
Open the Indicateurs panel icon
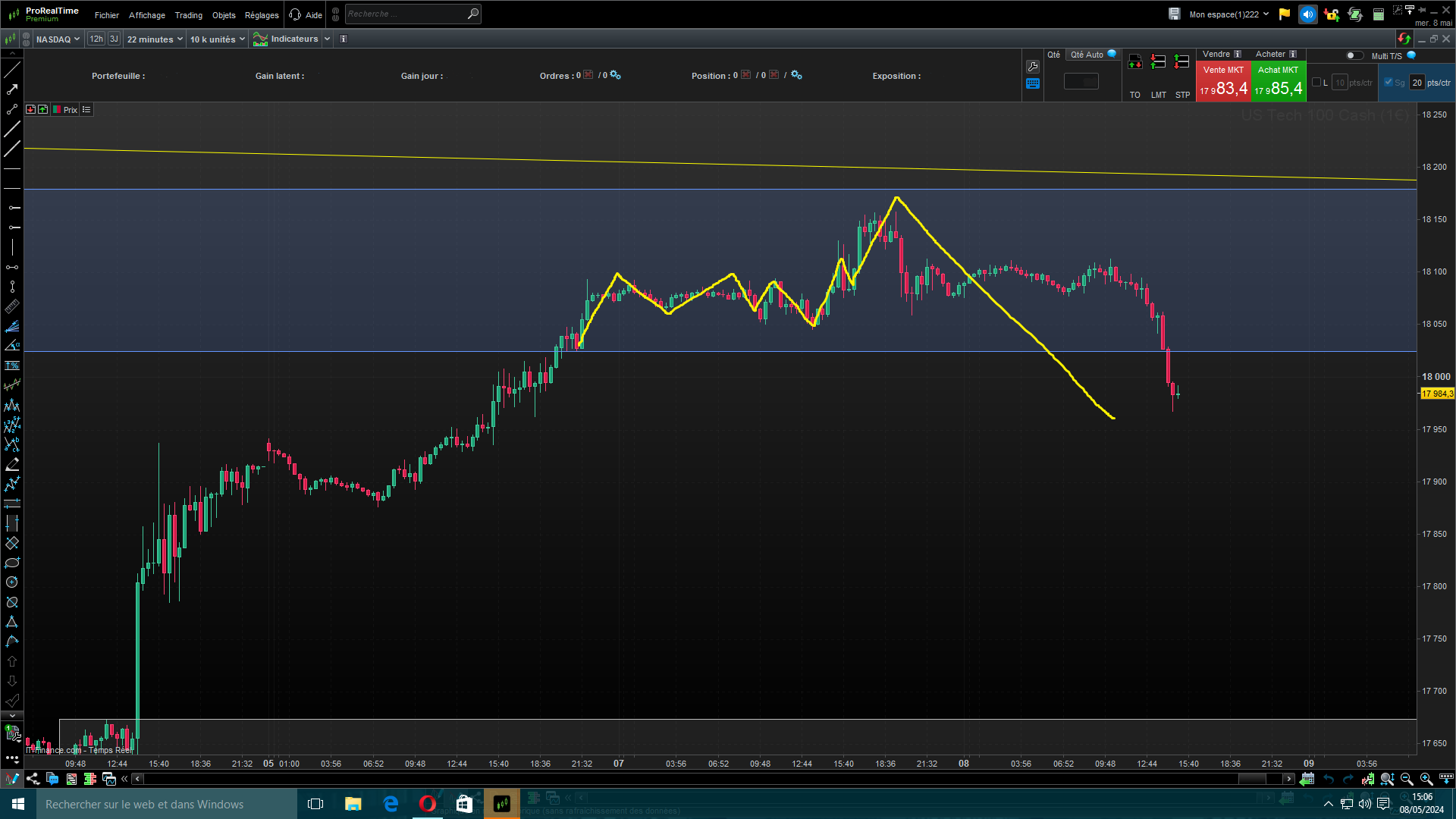pyautogui.click(x=260, y=39)
